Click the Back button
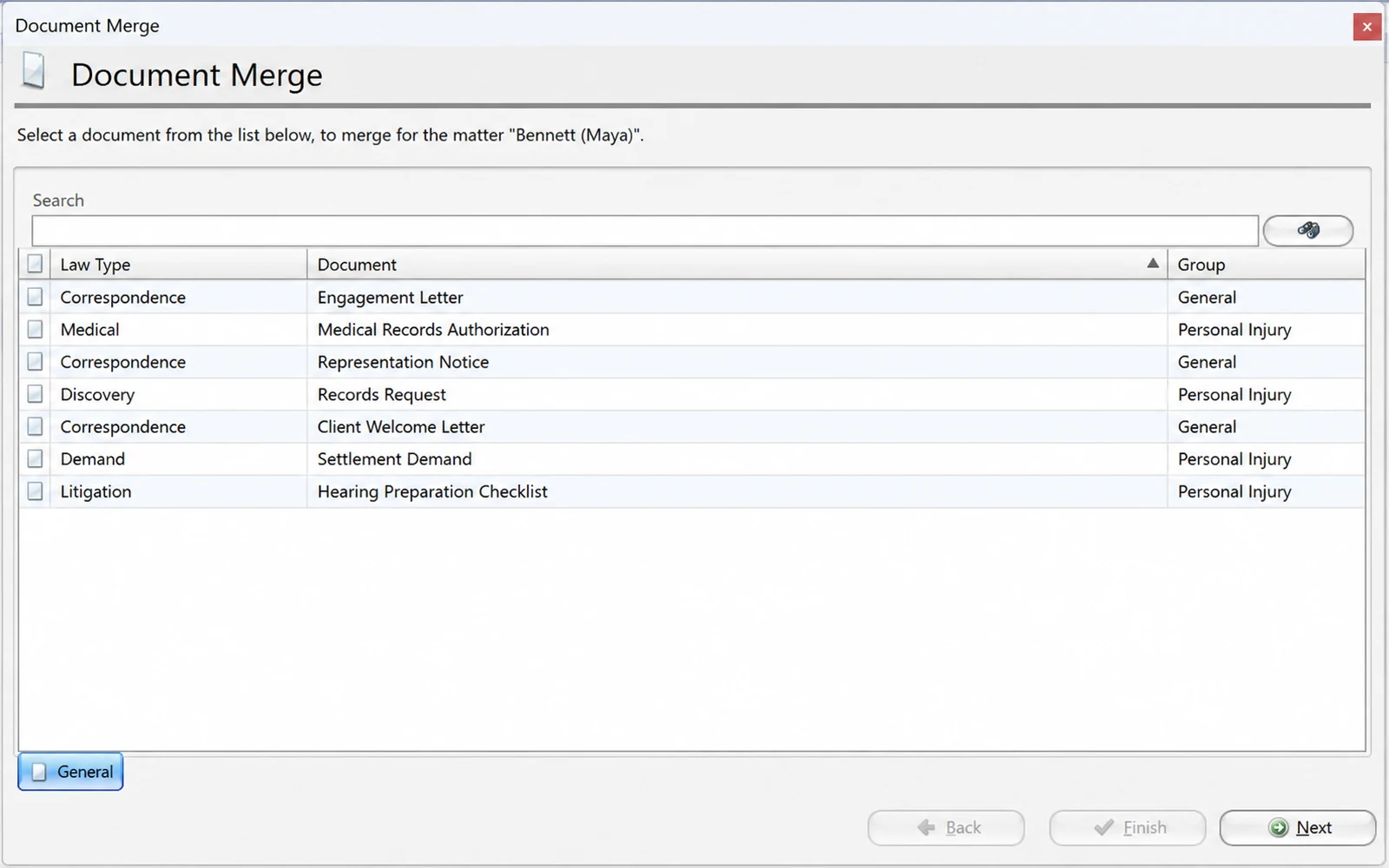Image resolution: width=1389 pixels, height=868 pixels. pyautogui.click(x=946, y=827)
